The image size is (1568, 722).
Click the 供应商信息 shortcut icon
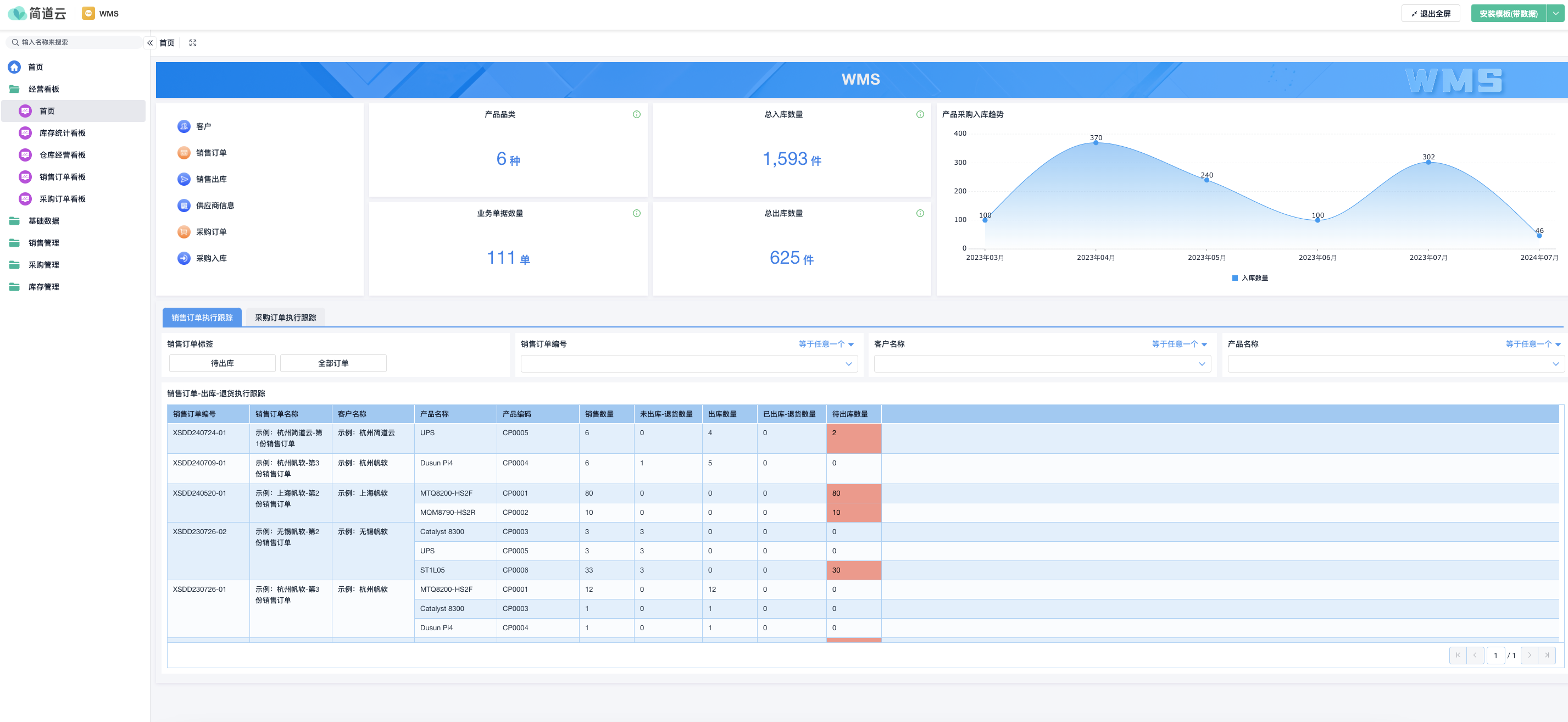(x=183, y=206)
